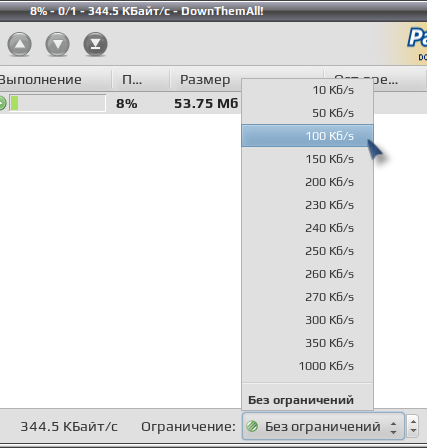Viewport: 427px width, 448px height.
Task: Click the move to bottom toolbar icon
Action: [x=95, y=44]
